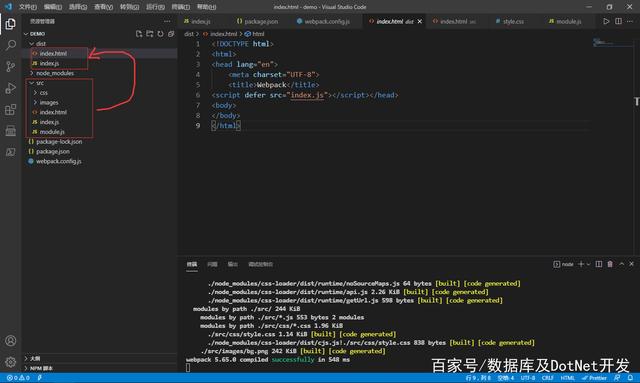Open explorer panel more actions (ellipsis)
This screenshot has height=383, width=640.
167,21
